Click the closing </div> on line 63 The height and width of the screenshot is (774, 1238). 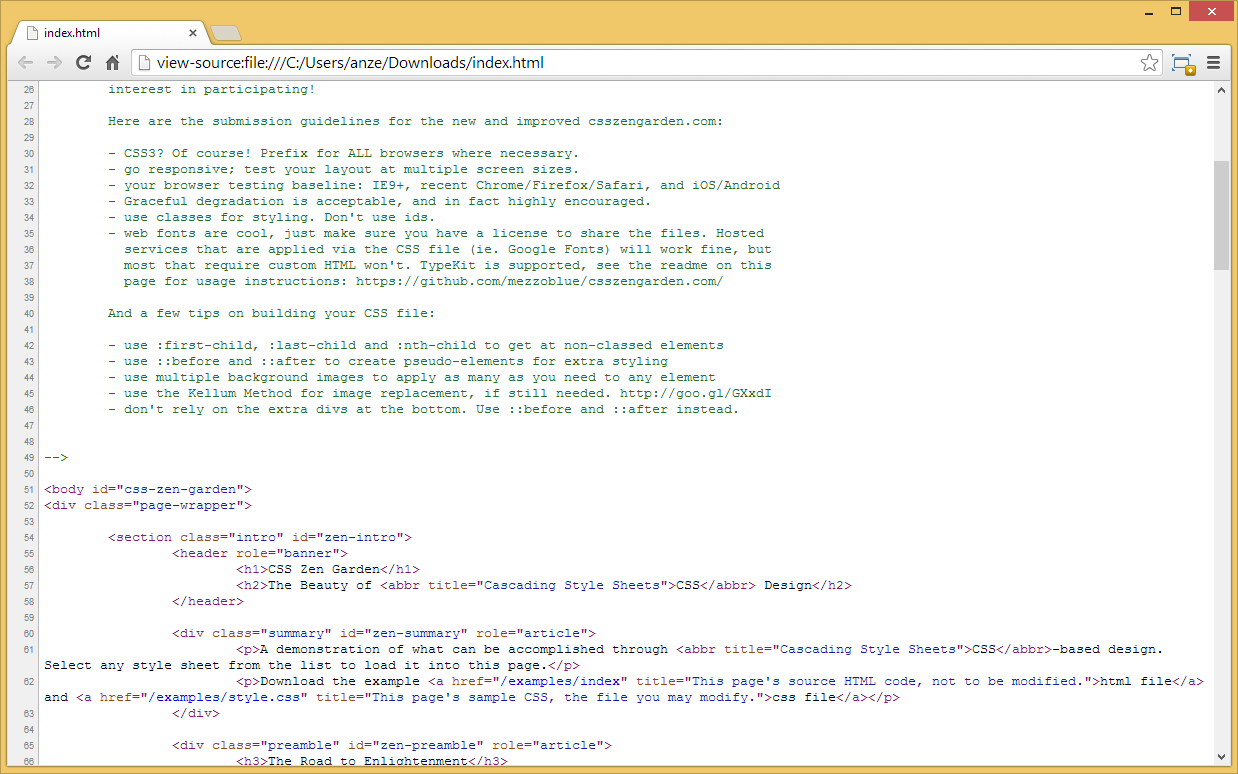196,714
